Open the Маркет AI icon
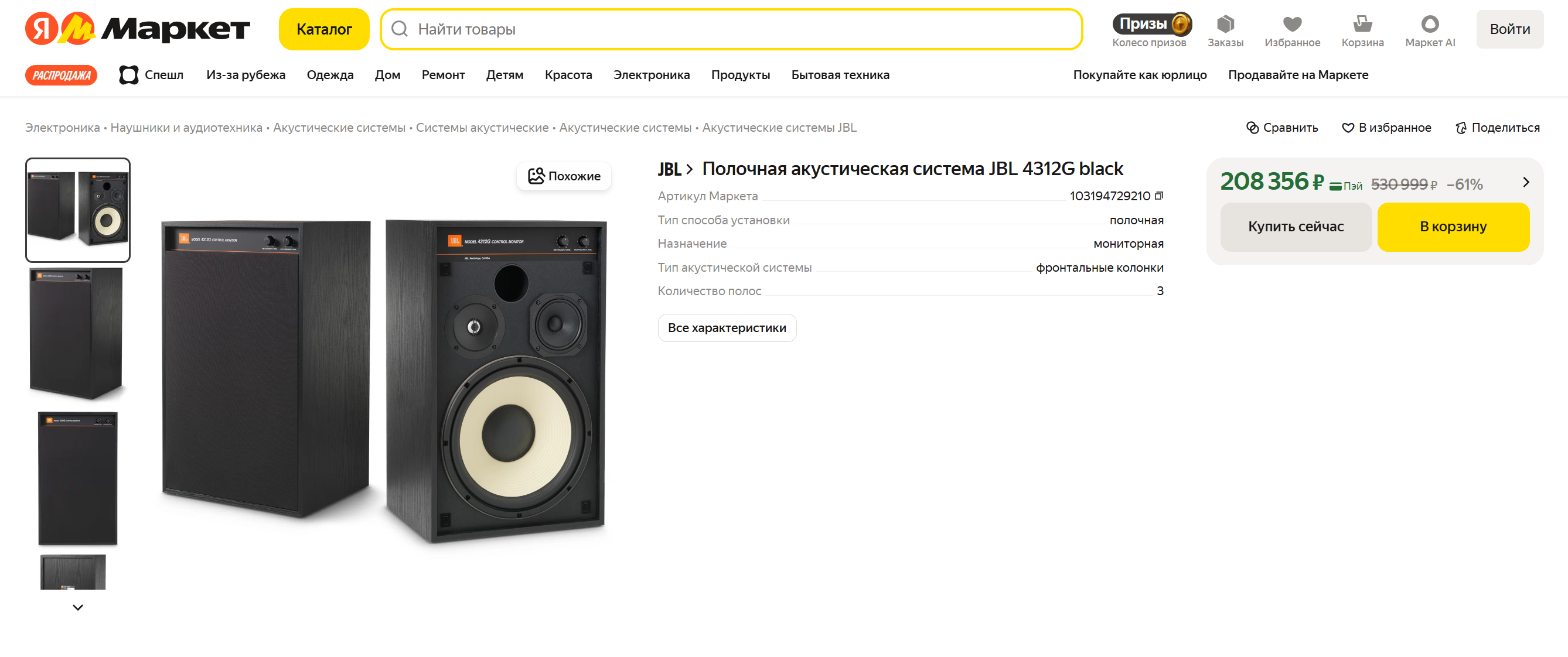The image size is (1568, 657). 1430,25
